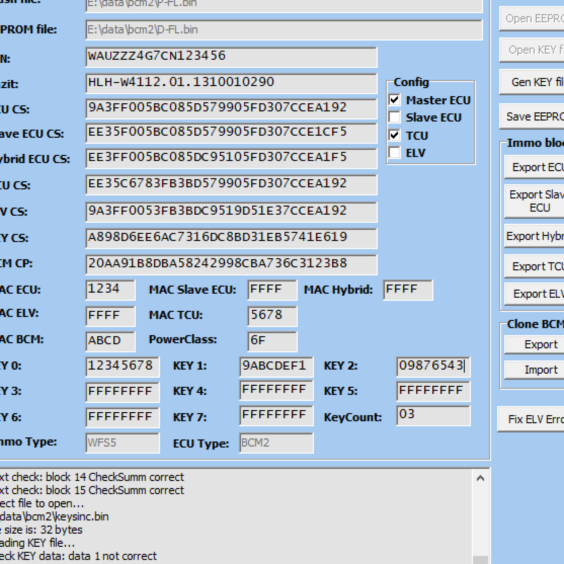Image resolution: width=564 pixels, height=564 pixels.
Task: Click the Save EEPROM button
Action: click(x=532, y=117)
